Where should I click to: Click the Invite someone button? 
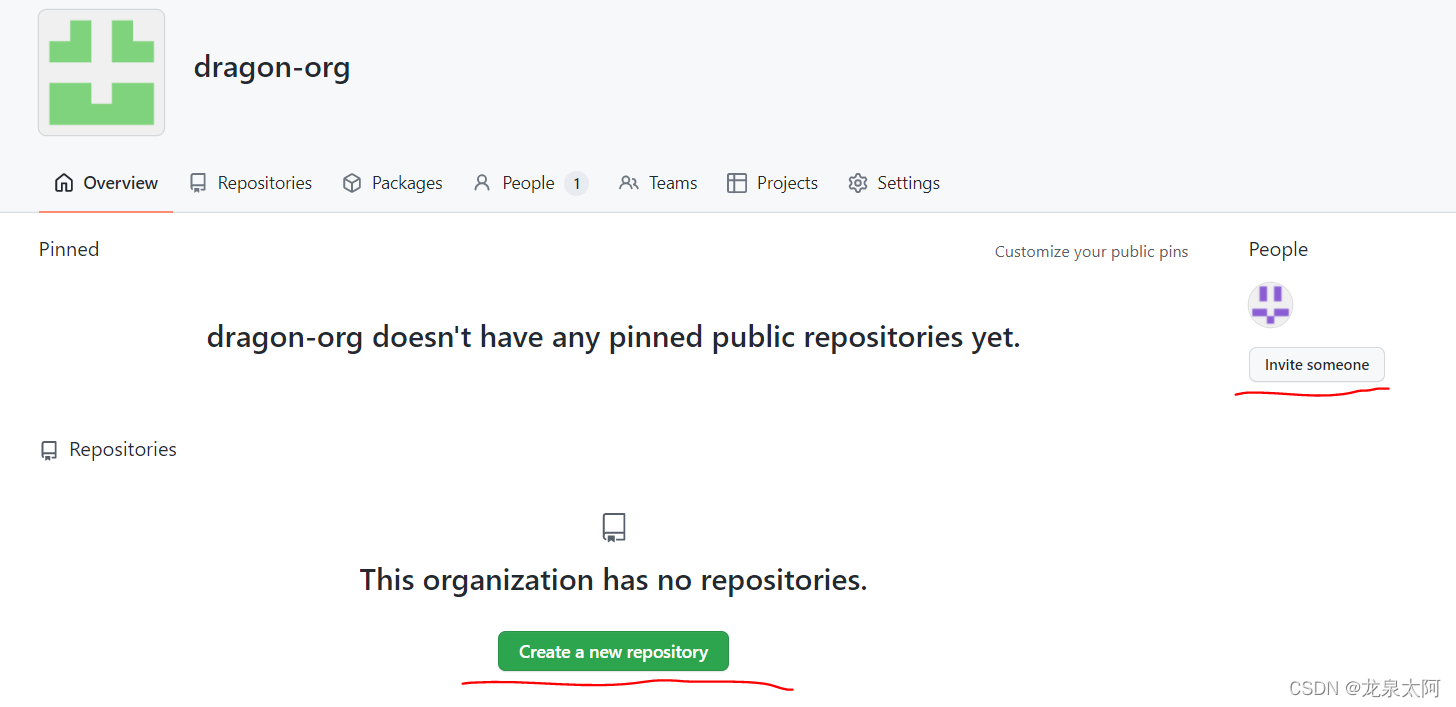[x=1316, y=365]
